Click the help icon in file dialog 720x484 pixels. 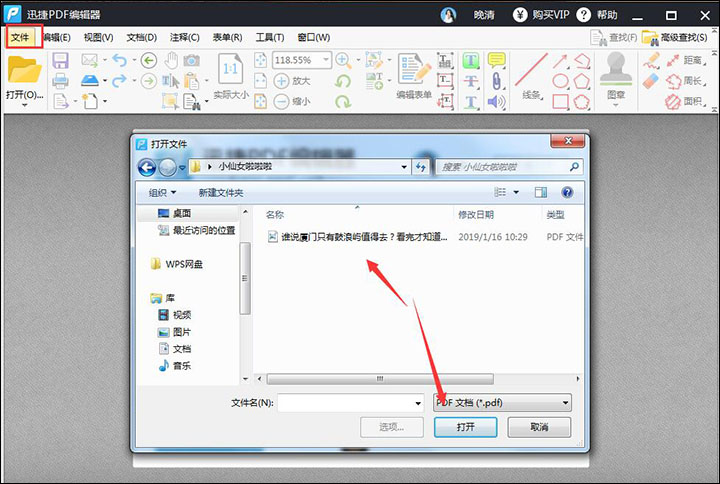pyautogui.click(x=567, y=192)
